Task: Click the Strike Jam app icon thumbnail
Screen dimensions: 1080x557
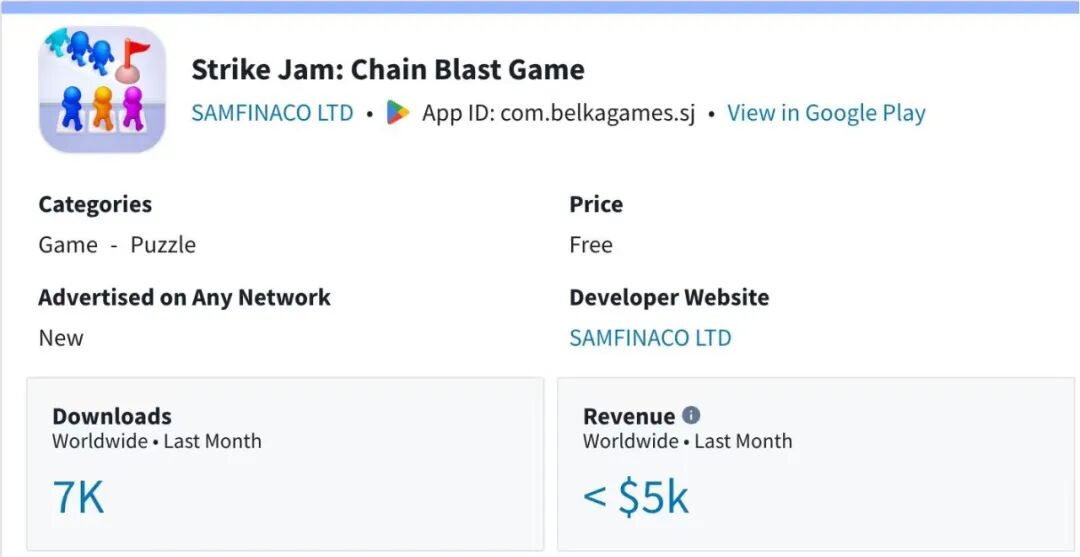Action: click(102, 89)
